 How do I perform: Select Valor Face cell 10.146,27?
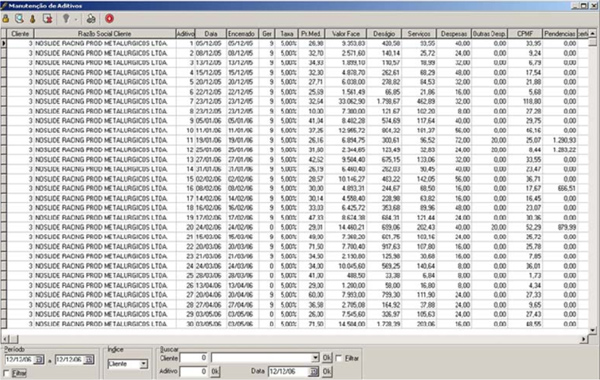point(346,179)
